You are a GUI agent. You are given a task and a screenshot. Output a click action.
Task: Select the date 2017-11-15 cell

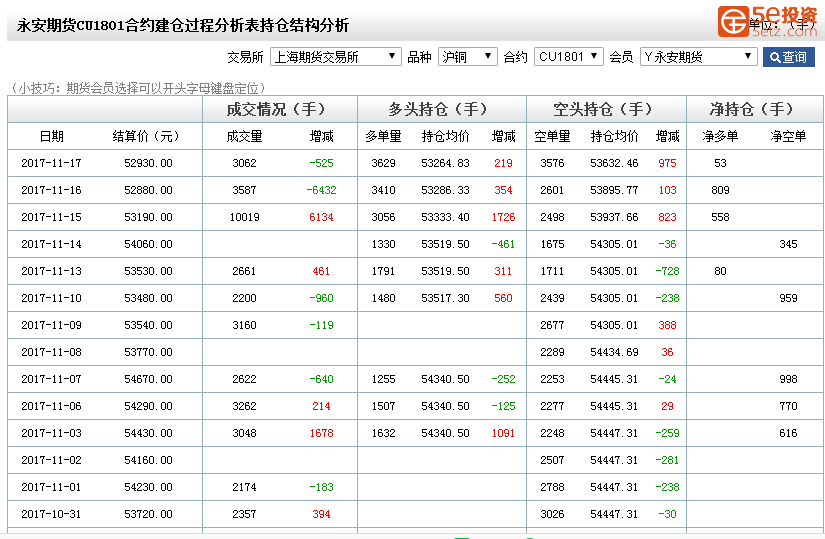(x=52, y=217)
